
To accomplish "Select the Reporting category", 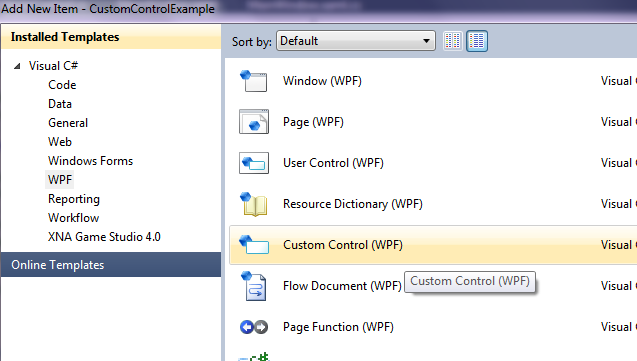I will click(x=74, y=199).
